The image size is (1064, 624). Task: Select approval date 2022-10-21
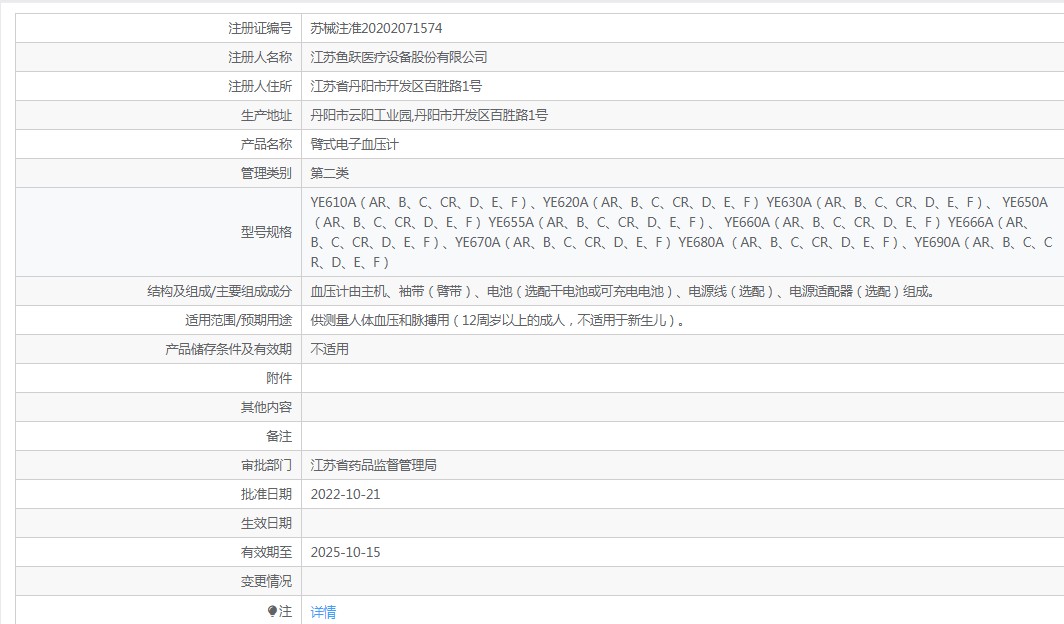point(345,494)
